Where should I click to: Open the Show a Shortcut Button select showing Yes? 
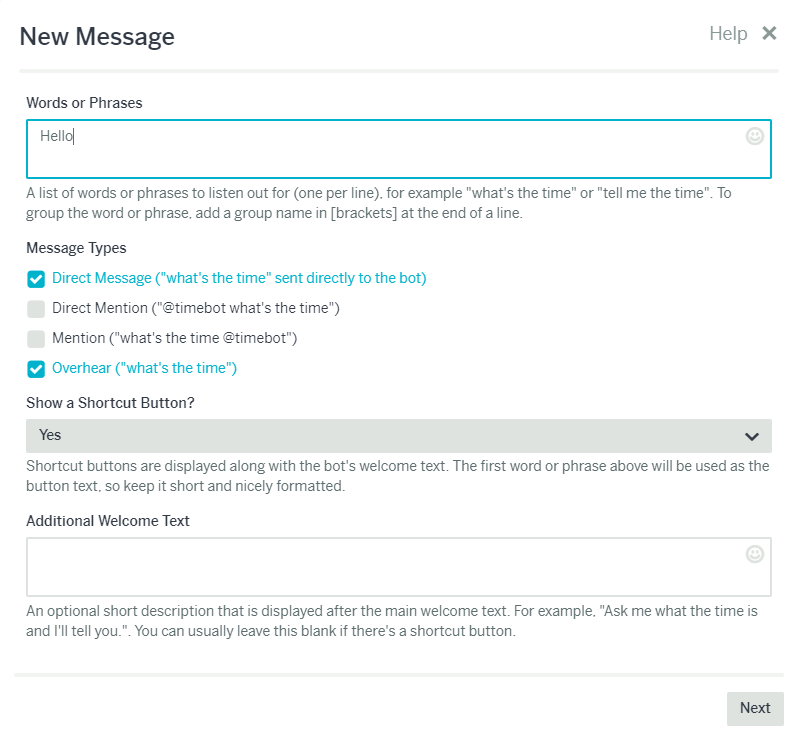point(399,436)
